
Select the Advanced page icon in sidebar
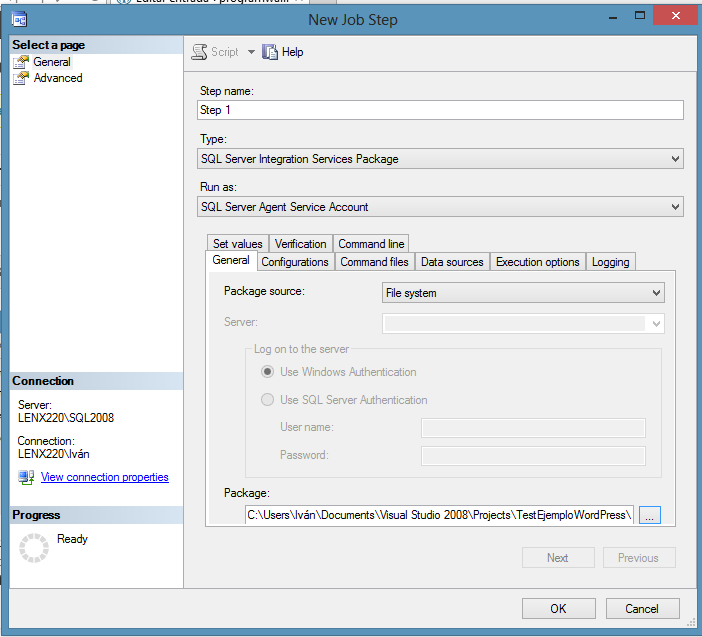21,78
